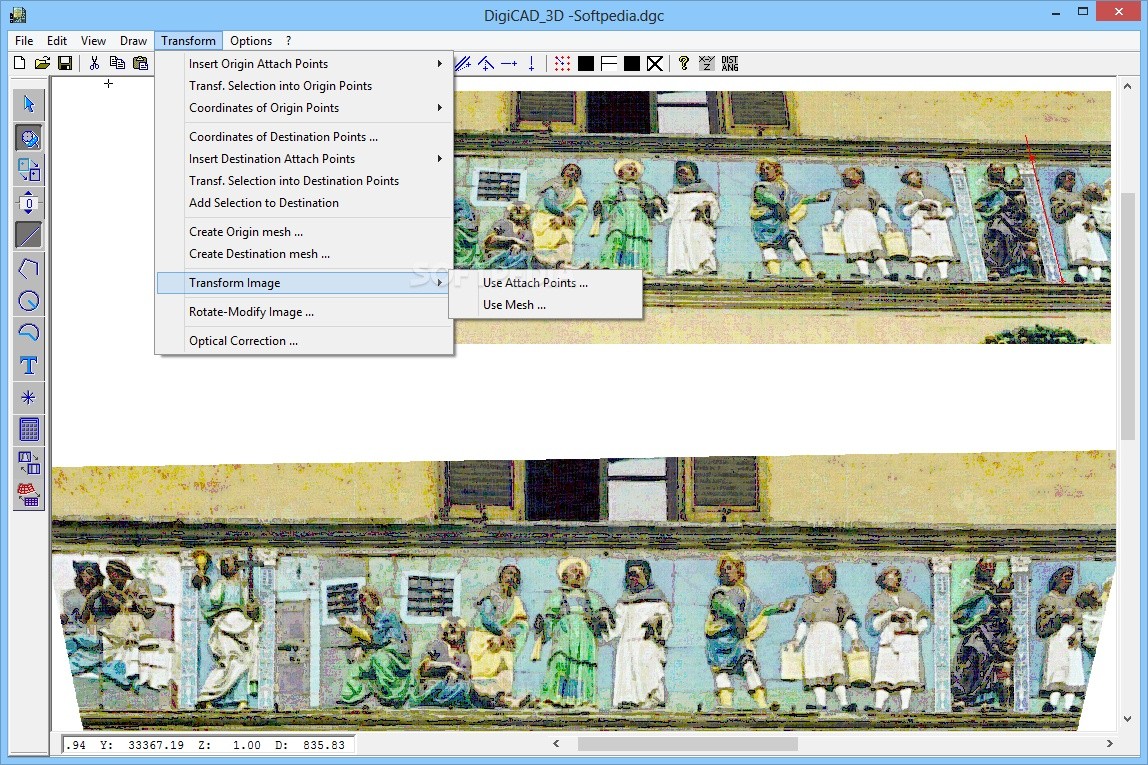
Task: Choose Optical Correction
Action: (x=304, y=341)
